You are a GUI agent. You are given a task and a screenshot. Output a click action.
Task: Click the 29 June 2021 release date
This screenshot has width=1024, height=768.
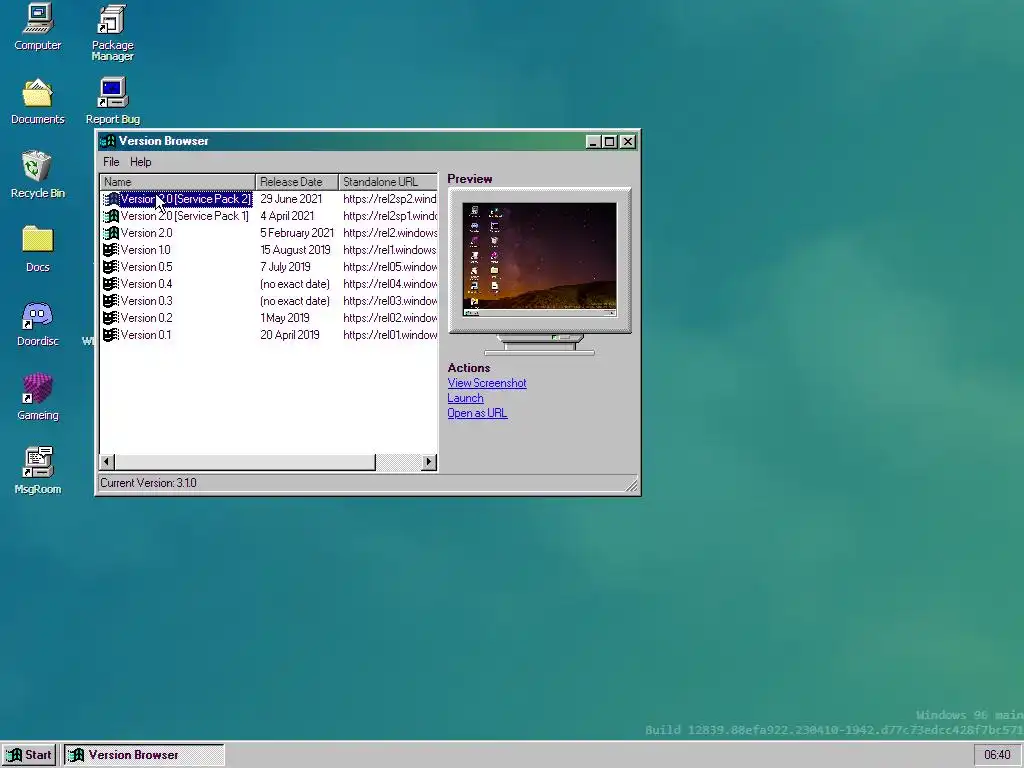[291, 199]
